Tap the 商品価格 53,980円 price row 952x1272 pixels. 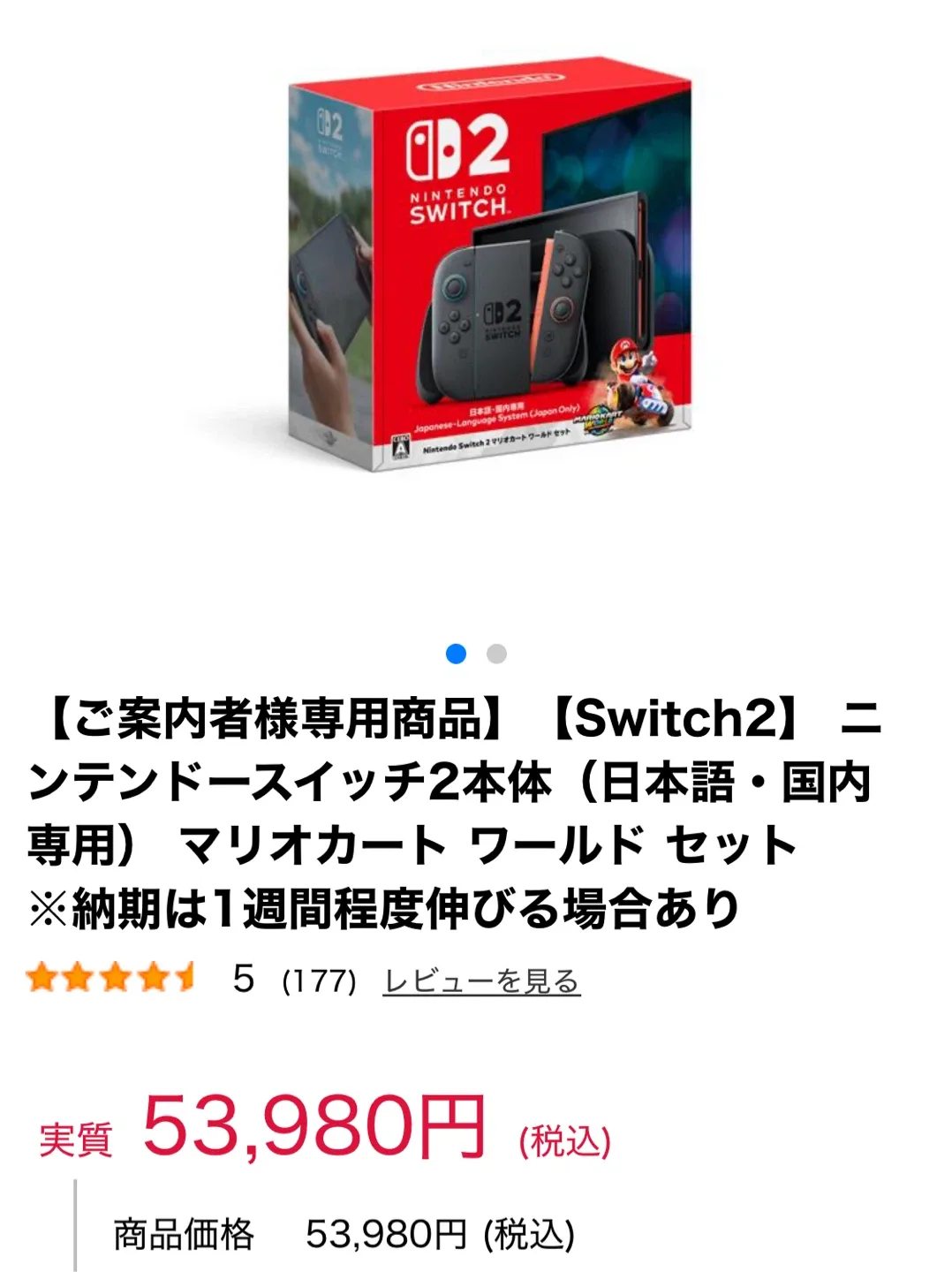pyautogui.click(x=344, y=1234)
